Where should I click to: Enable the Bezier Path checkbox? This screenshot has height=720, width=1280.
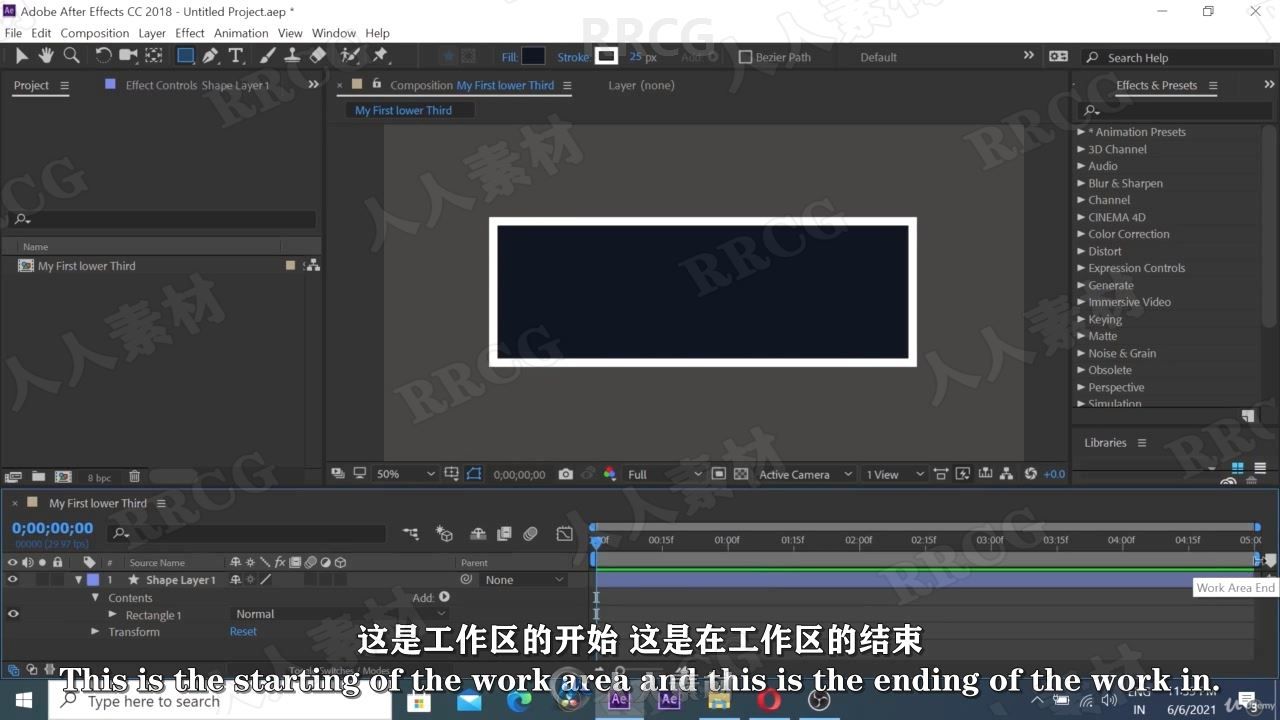click(745, 57)
